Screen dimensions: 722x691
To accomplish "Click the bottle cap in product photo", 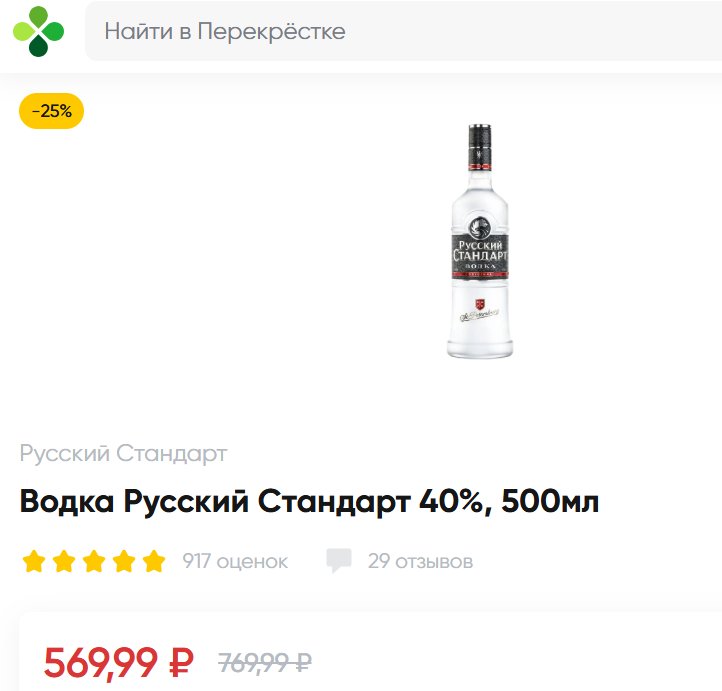I will (x=479, y=146).
